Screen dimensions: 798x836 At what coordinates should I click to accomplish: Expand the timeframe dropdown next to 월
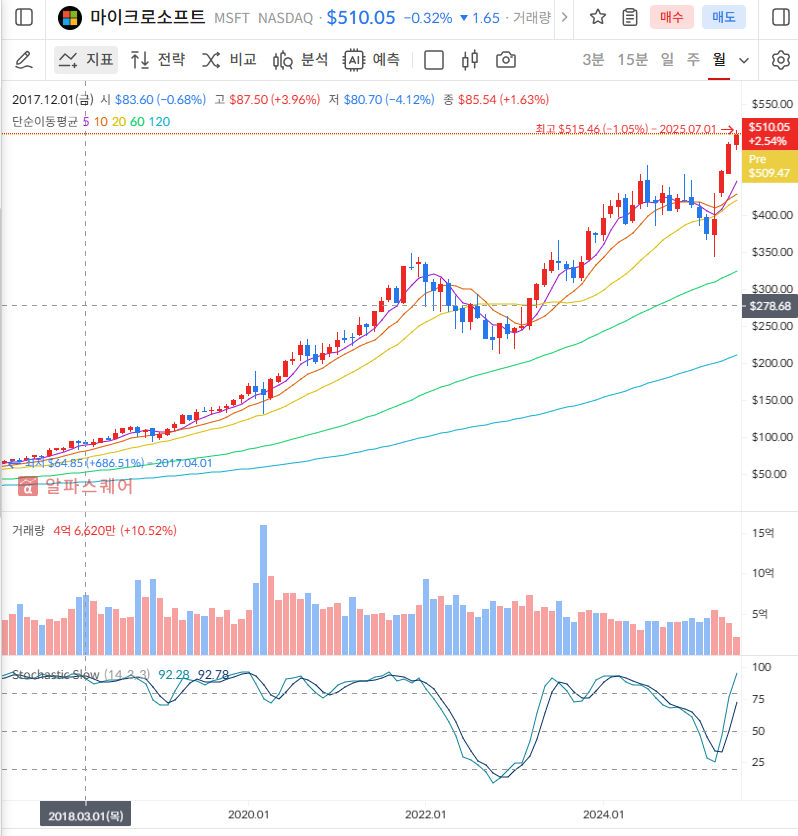[x=744, y=60]
